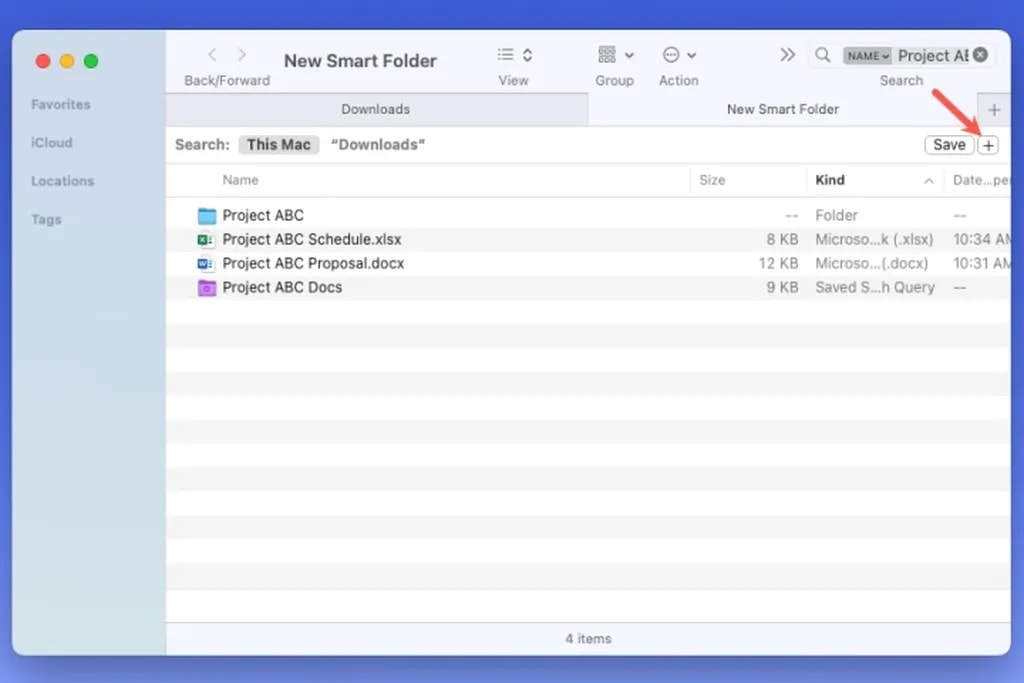
Task: Click Save to save the smart folder
Action: tap(948, 144)
